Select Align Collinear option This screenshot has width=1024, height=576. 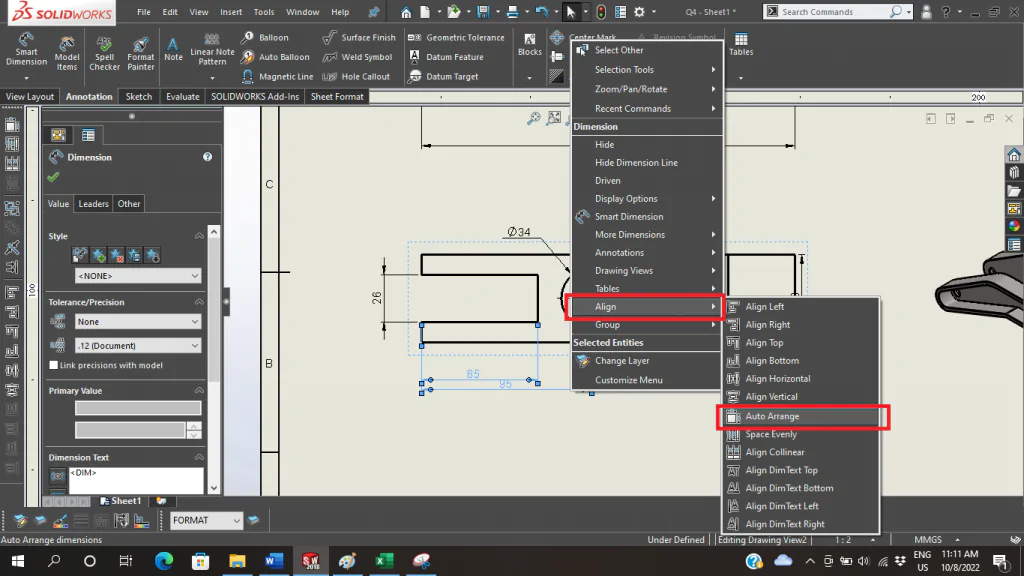(802, 452)
